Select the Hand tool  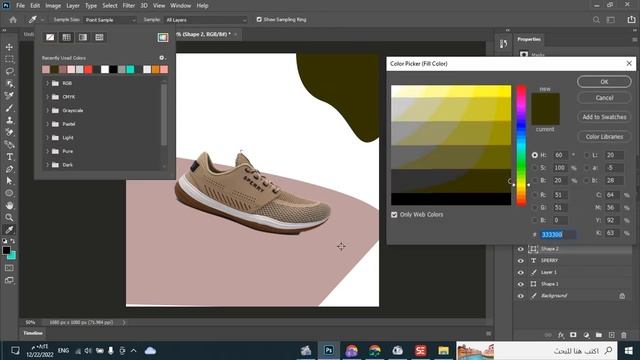click(x=9, y=205)
